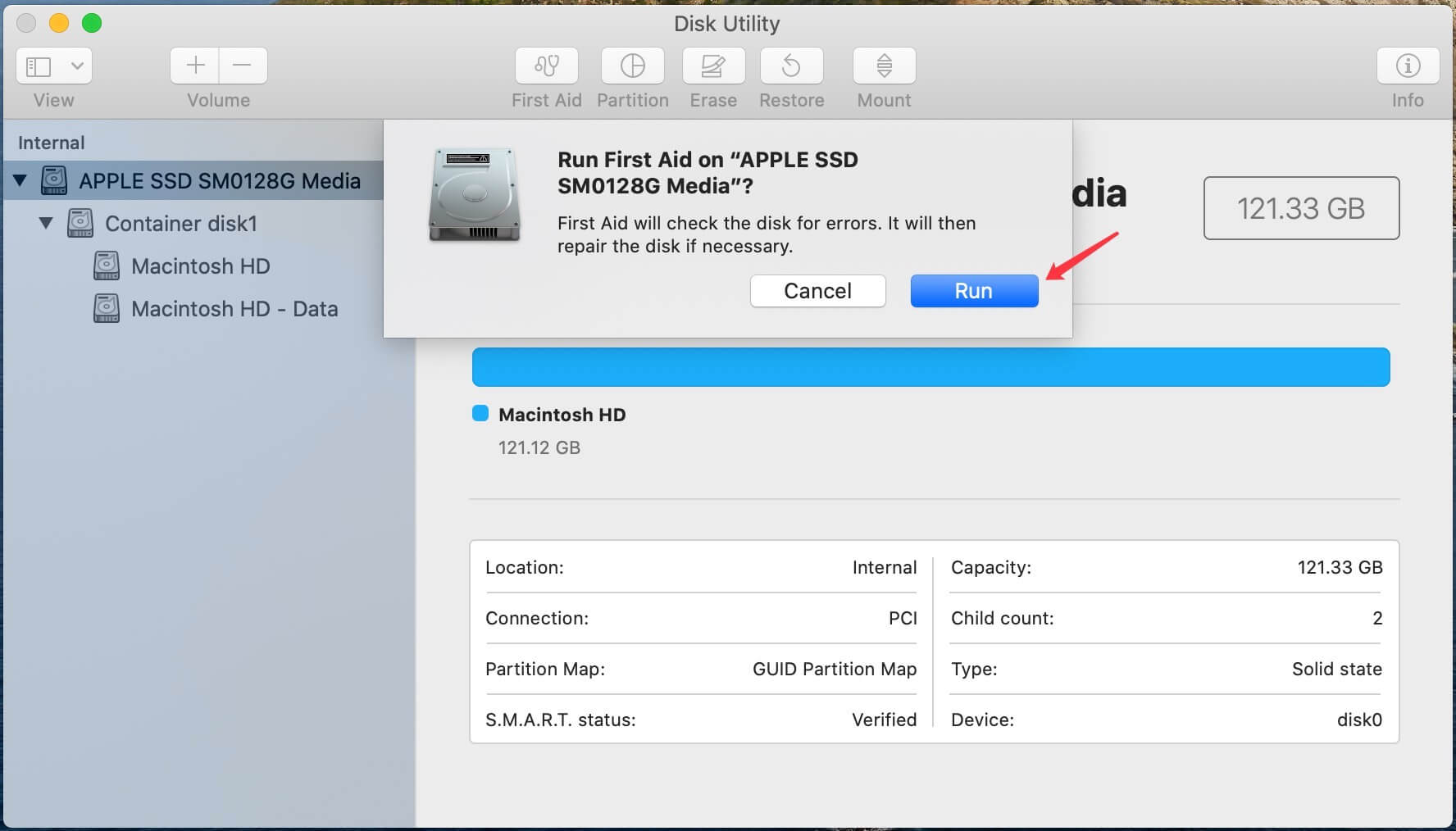The image size is (1456, 831).
Task: Click the green zoom window button
Action: pyautogui.click(x=92, y=23)
